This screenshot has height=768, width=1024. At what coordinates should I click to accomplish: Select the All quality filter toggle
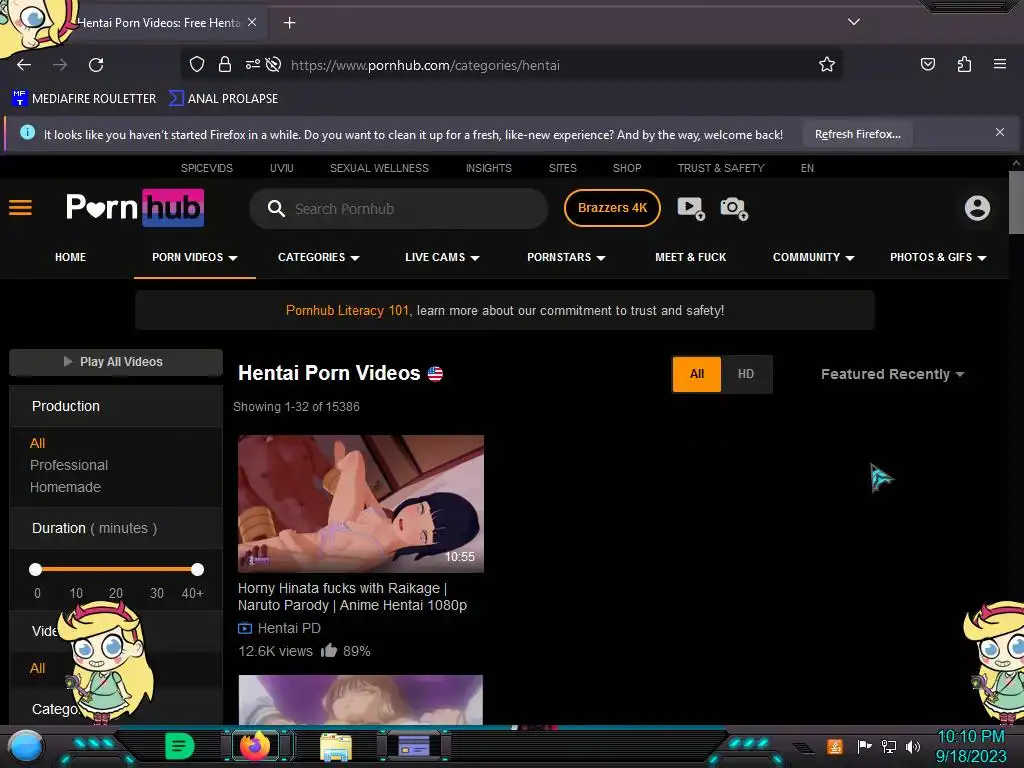697,374
